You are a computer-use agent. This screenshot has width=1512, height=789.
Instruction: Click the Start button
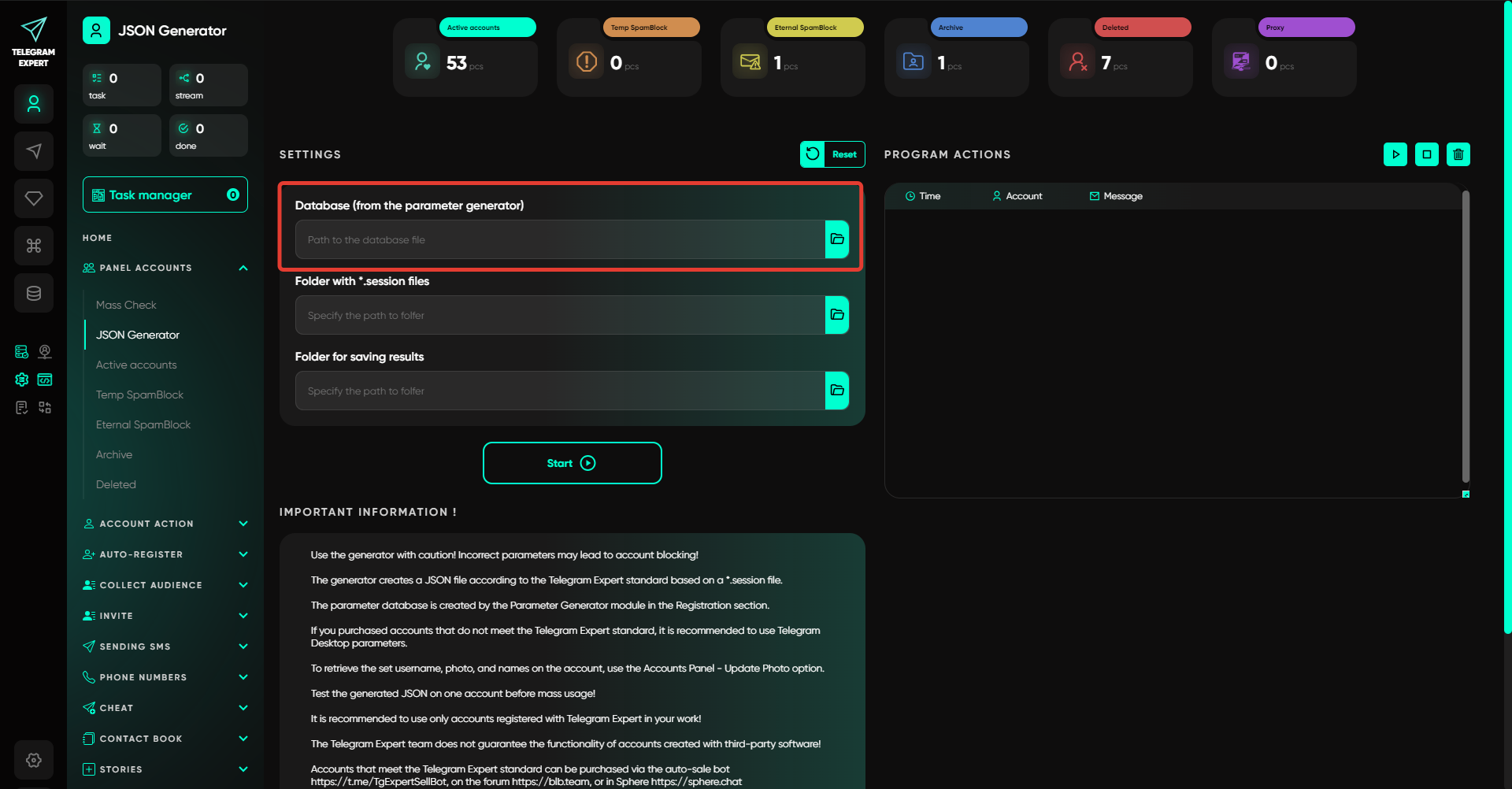(572, 463)
